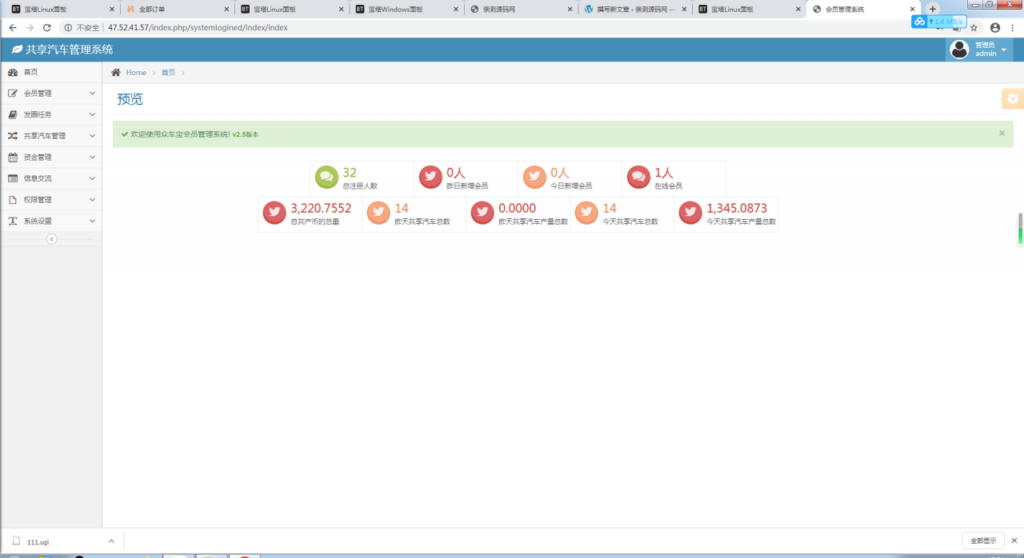Click the 全部显示 button in download bar
Image resolution: width=1024 pixels, height=558 pixels.
(x=982, y=541)
